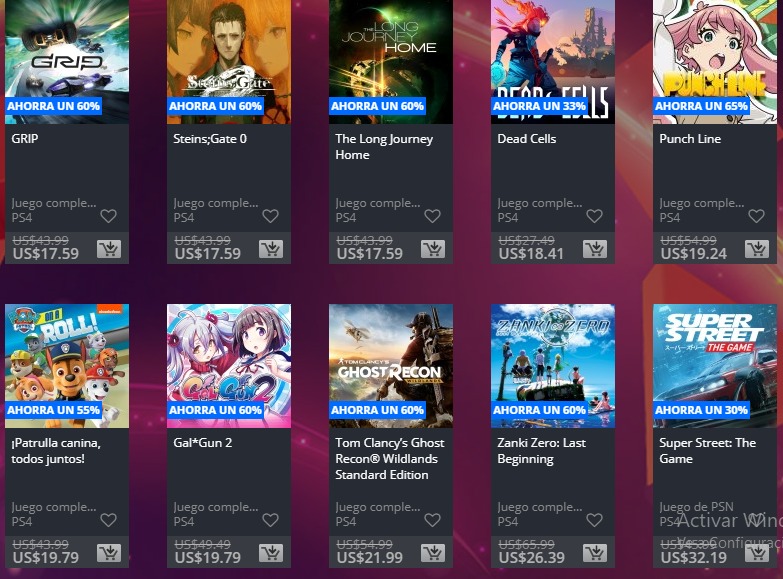This screenshot has width=783, height=579.
Task: Toggle heart on Gal*Gun 2
Action: click(270, 520)
